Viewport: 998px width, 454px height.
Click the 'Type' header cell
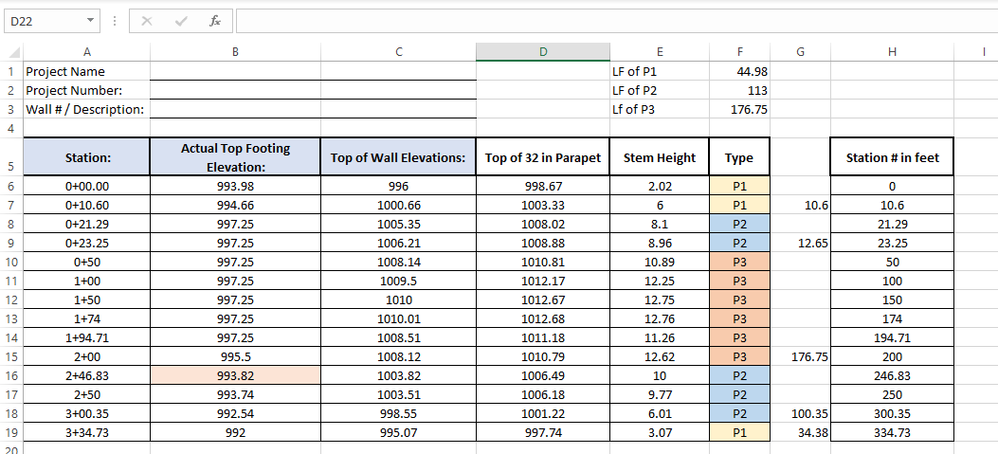point(740,157)
